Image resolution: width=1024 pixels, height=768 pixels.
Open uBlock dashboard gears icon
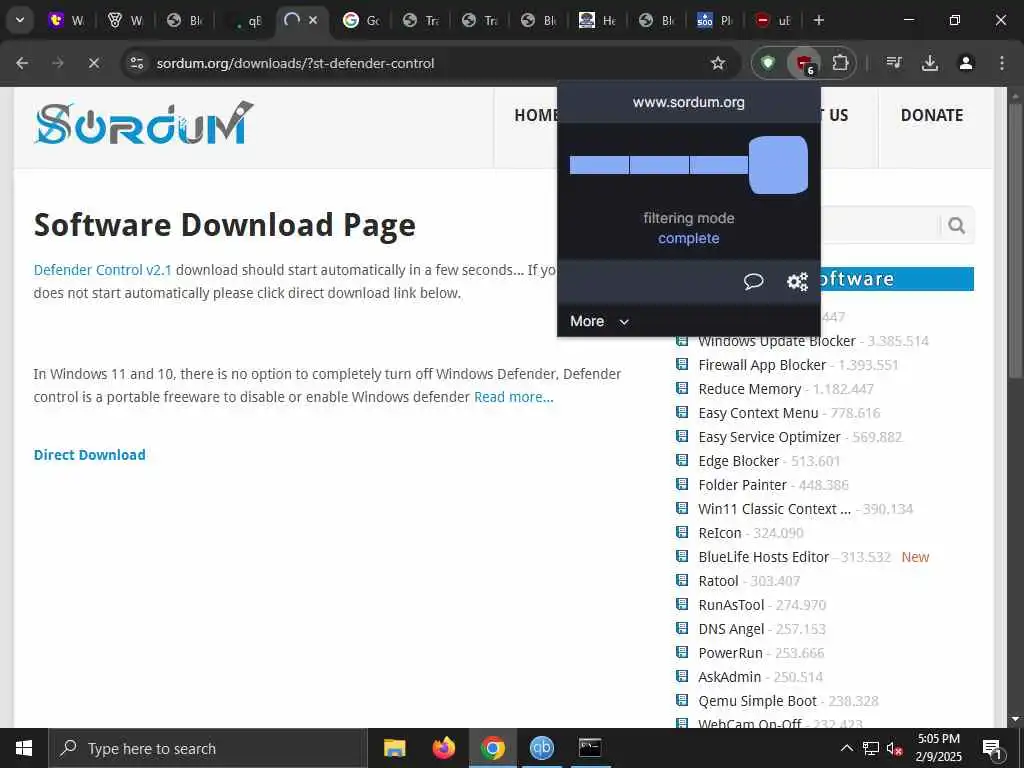797,281
